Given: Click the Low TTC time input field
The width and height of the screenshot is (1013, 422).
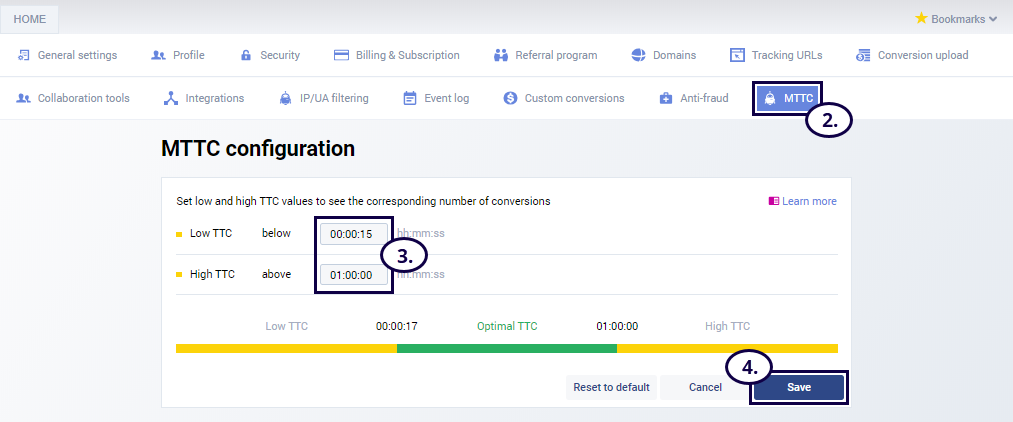Looking at the screenshot, I should (x=352, y=234).
